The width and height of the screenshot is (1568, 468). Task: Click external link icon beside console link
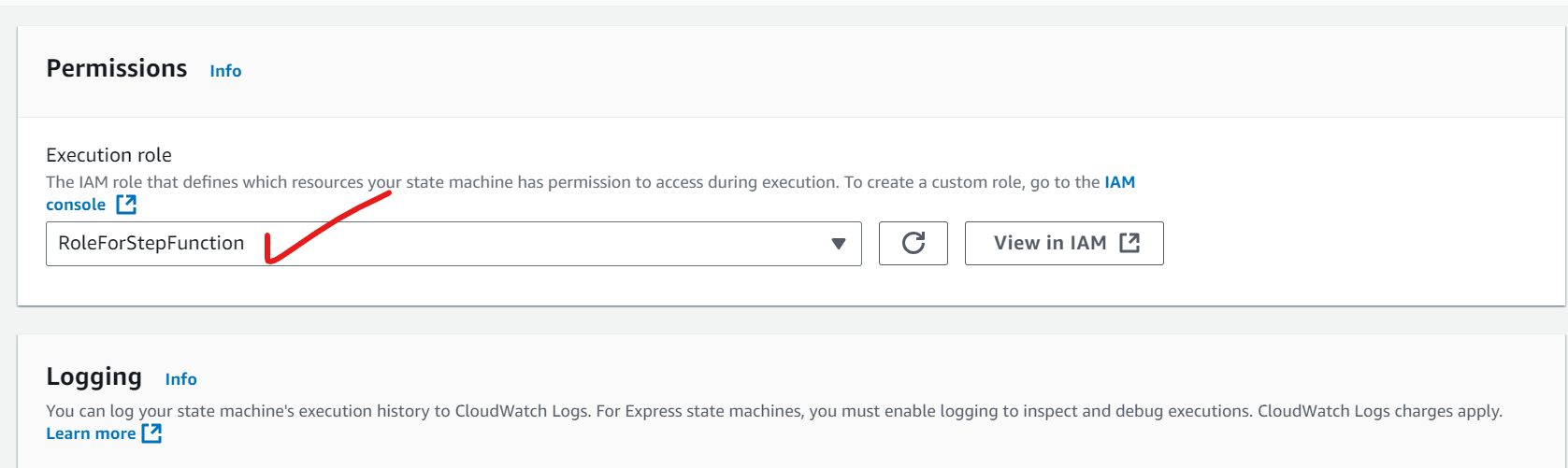[126, 205]
